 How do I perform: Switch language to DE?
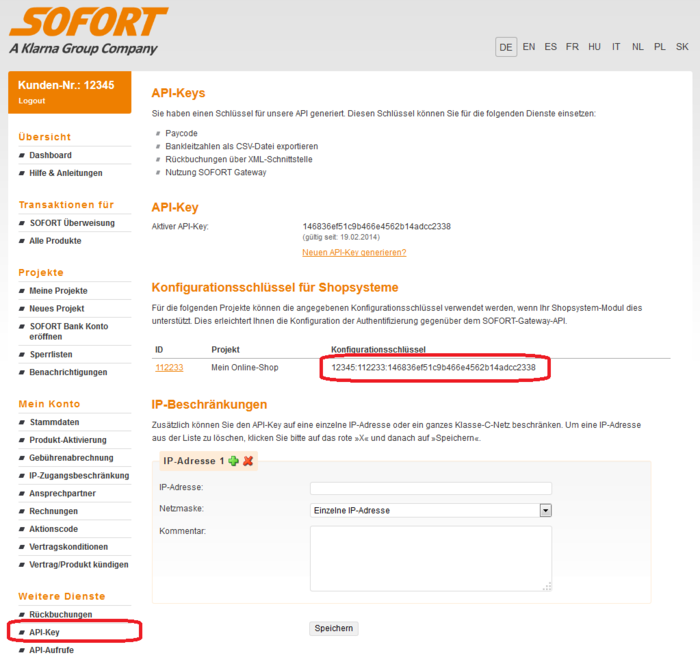(x=506, y=47)
